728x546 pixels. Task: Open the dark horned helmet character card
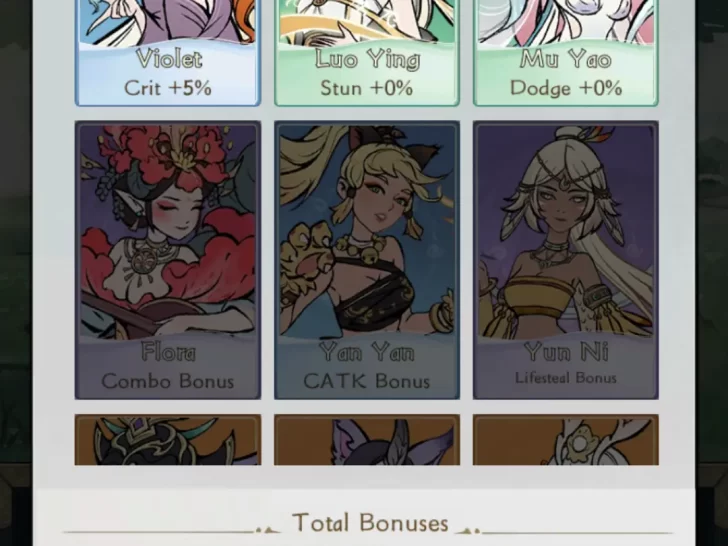168,440
